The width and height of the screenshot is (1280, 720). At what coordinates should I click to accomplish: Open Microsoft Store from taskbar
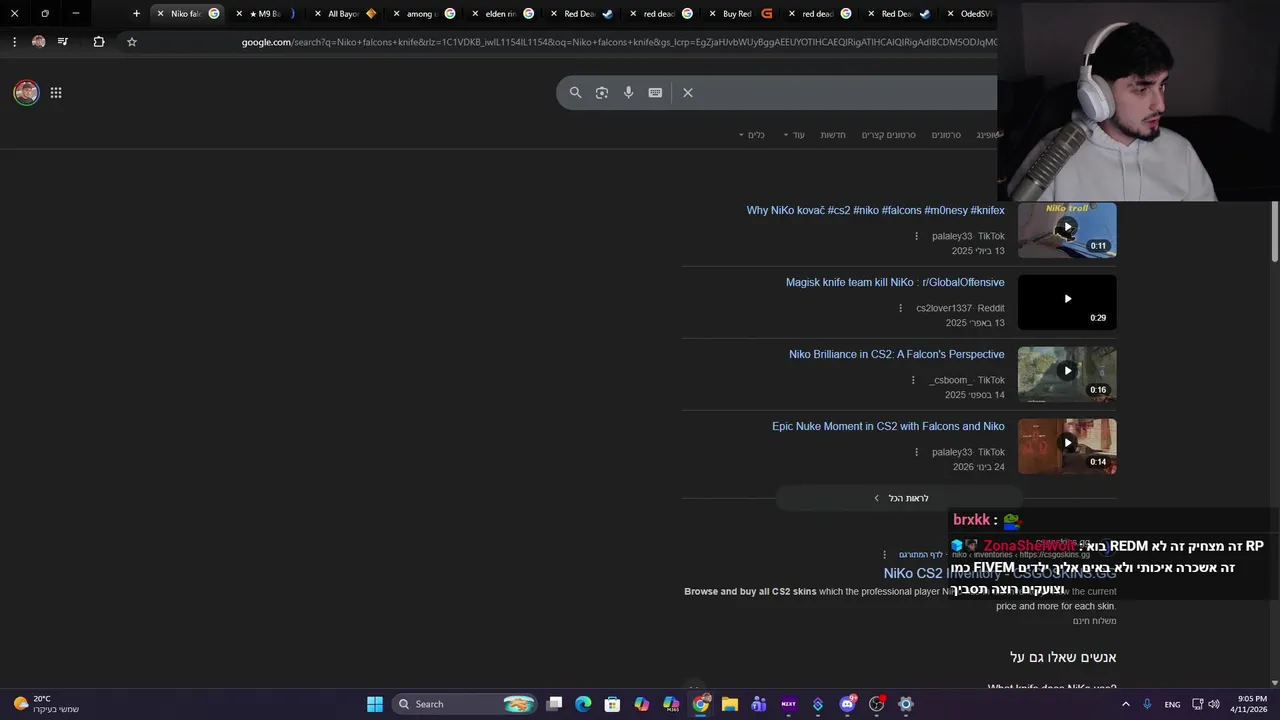[612, 704]
